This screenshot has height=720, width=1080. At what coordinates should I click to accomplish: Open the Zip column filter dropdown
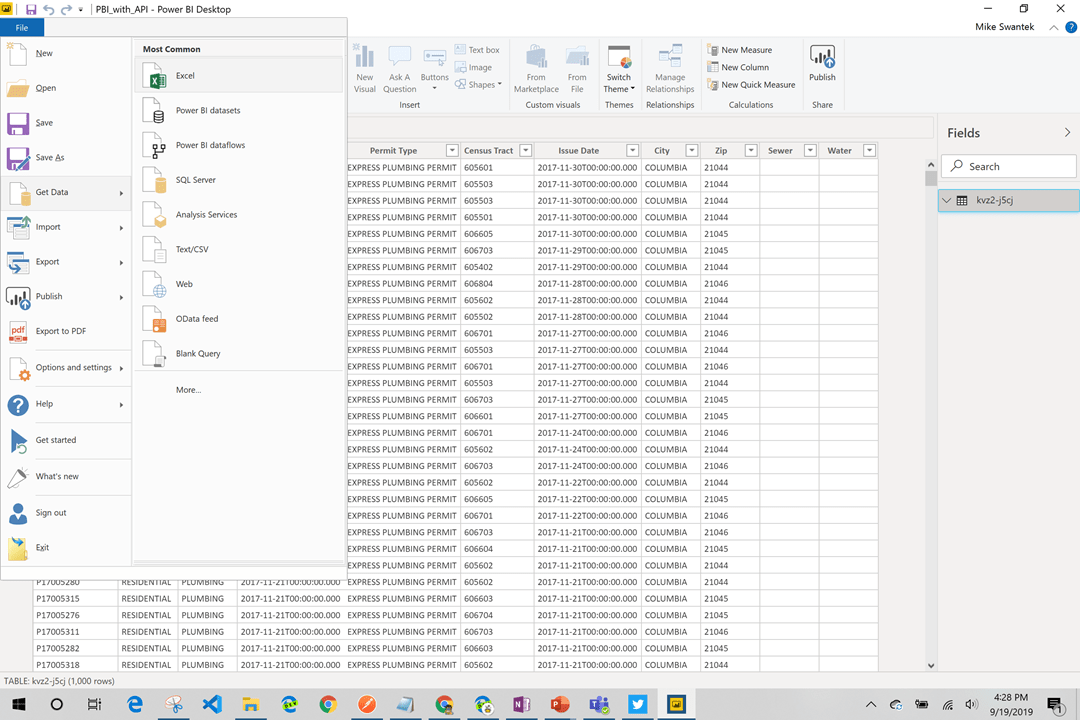[x=749, y=151]
